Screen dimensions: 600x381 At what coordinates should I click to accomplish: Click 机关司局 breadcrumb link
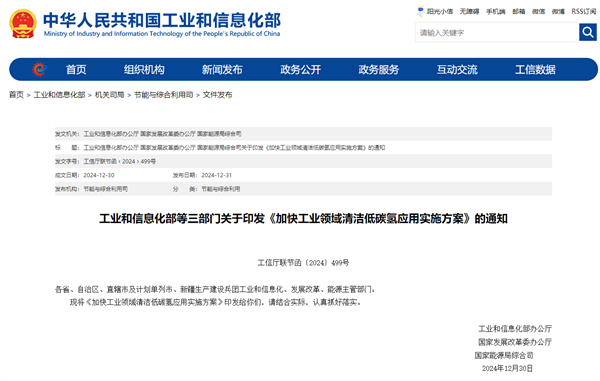[x=109, y=94]
